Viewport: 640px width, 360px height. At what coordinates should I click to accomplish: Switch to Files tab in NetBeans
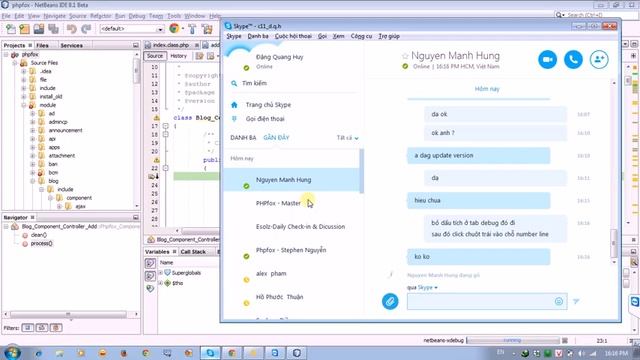[42, 45]
